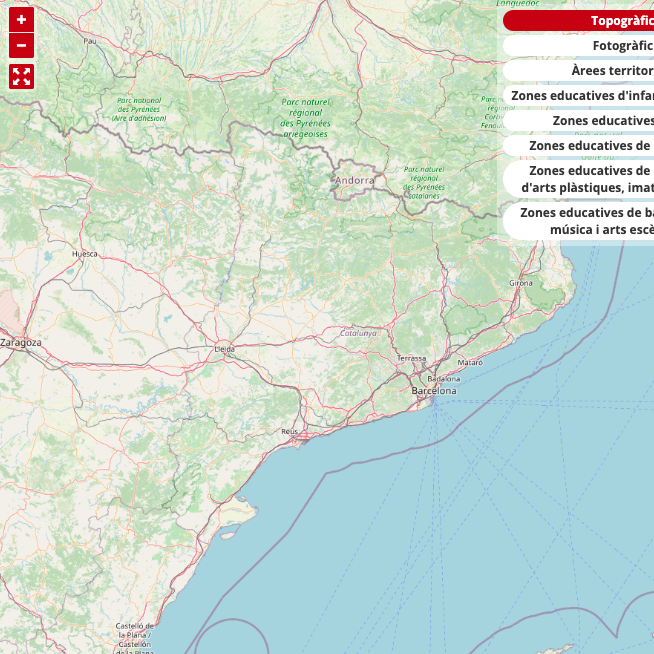Click the Mataró city label
This screenshot has width=654, height=654.
pyautogui.click(x=470, y=362)
